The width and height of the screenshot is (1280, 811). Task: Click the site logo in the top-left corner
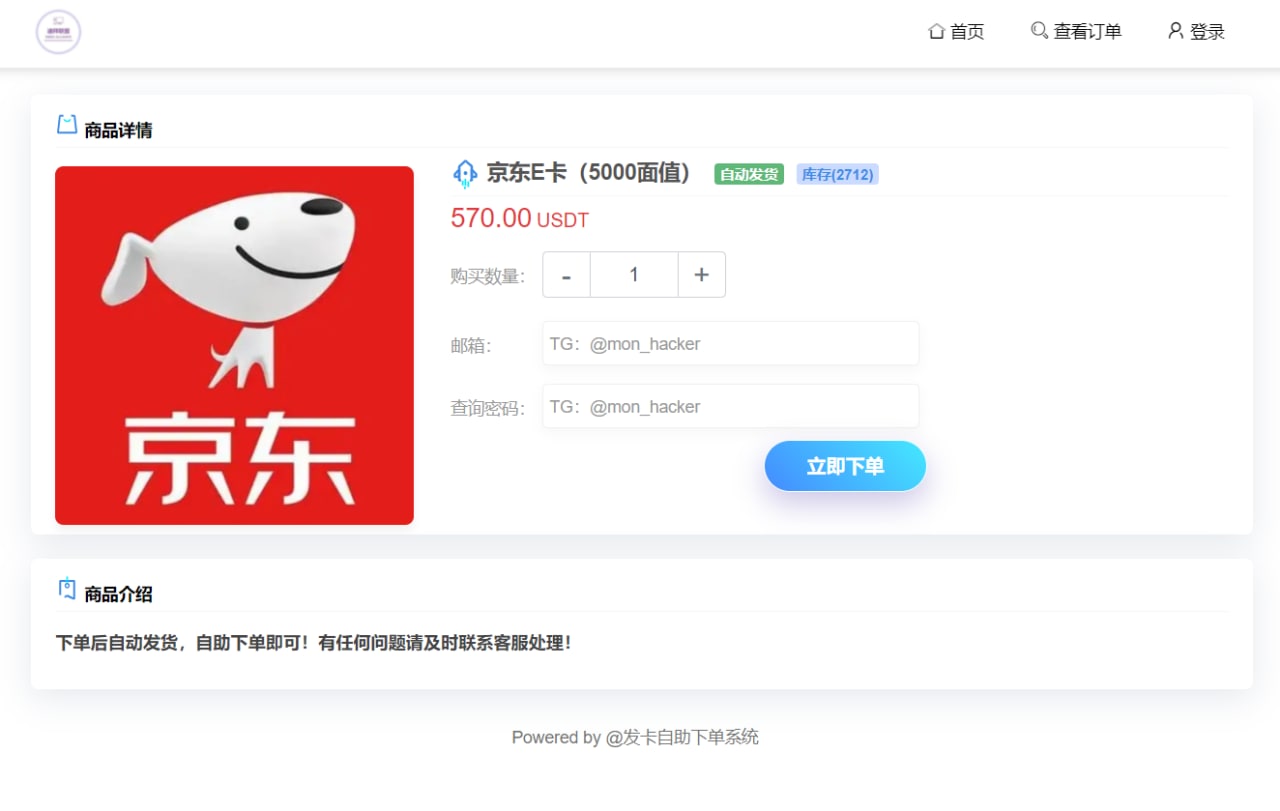(57, 31)
